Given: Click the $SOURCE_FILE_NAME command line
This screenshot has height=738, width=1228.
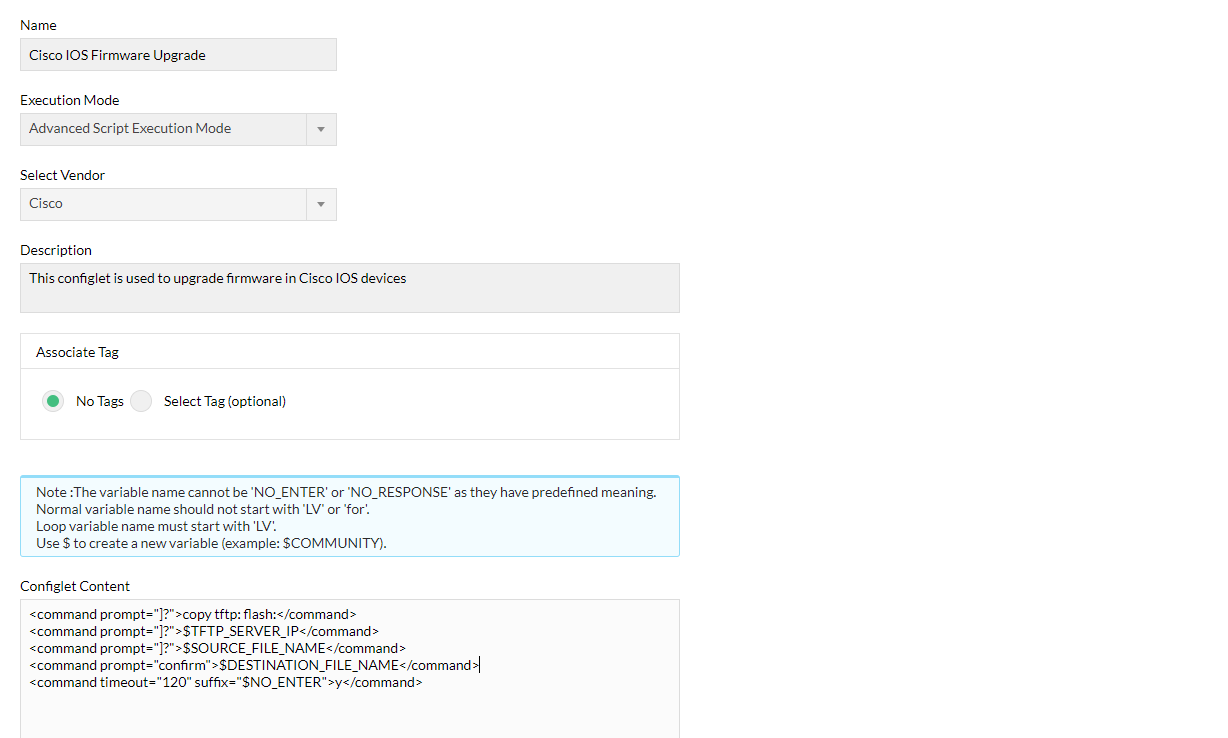Looking at the screenshot, I should pos(218,648).
